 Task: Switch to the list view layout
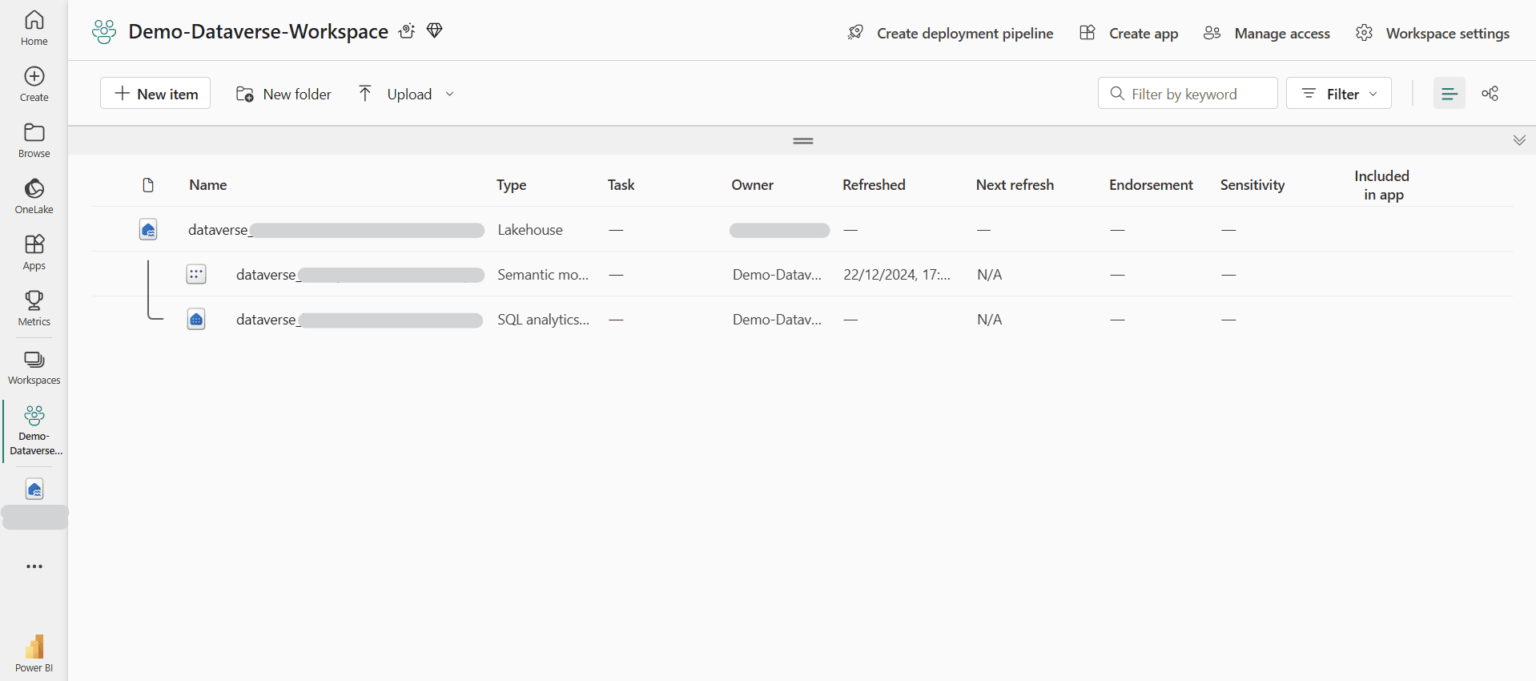tap(1449, 93)
